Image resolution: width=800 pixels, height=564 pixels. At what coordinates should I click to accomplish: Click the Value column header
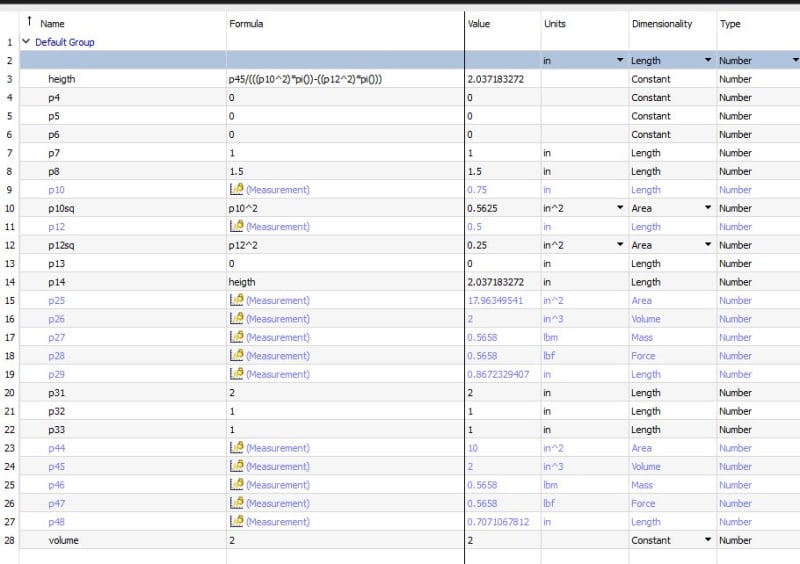479,23
